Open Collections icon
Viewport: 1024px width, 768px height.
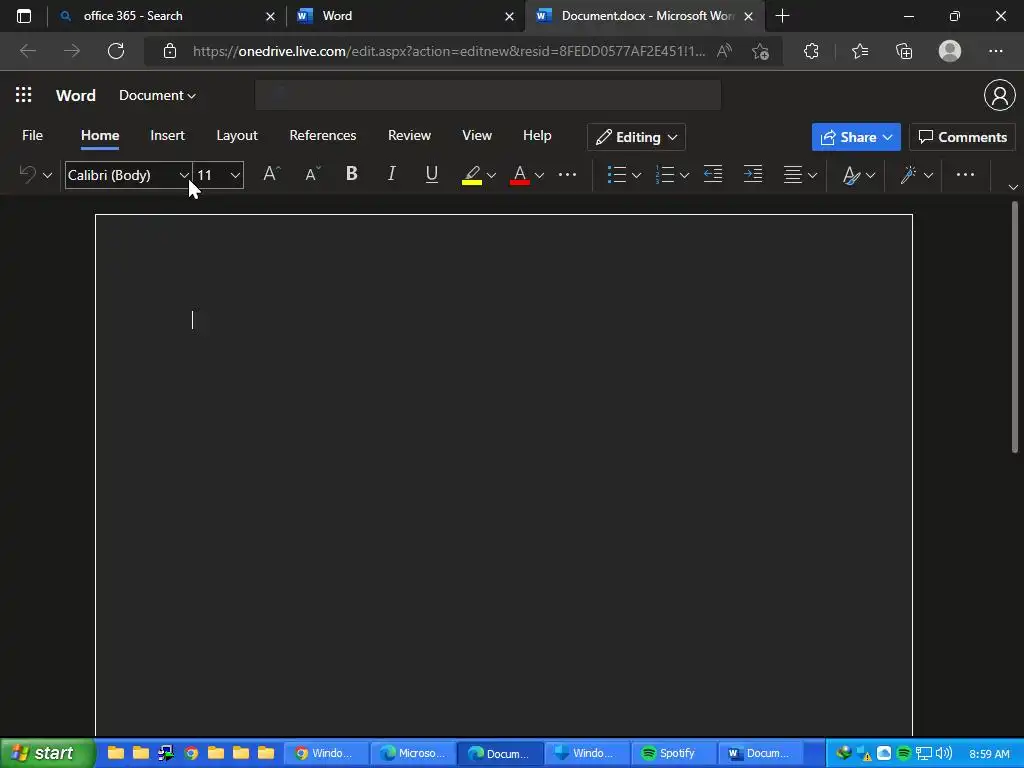(x=904, y=51)
